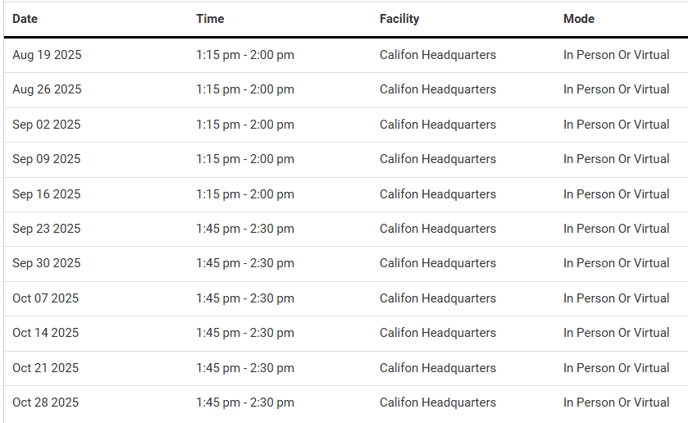Image resolution: width=688 pixels, height=423 pixels.
Task: Click the Time column header
Action: click(x=210, y=19)
